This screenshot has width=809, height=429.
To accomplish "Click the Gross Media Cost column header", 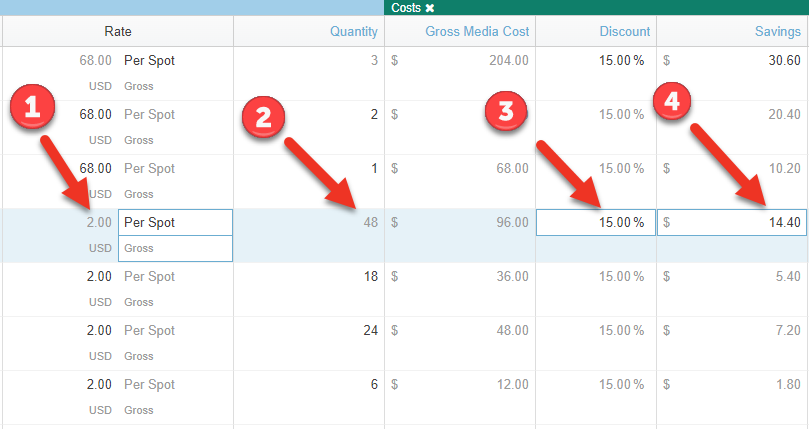I will tap(477, 31).
